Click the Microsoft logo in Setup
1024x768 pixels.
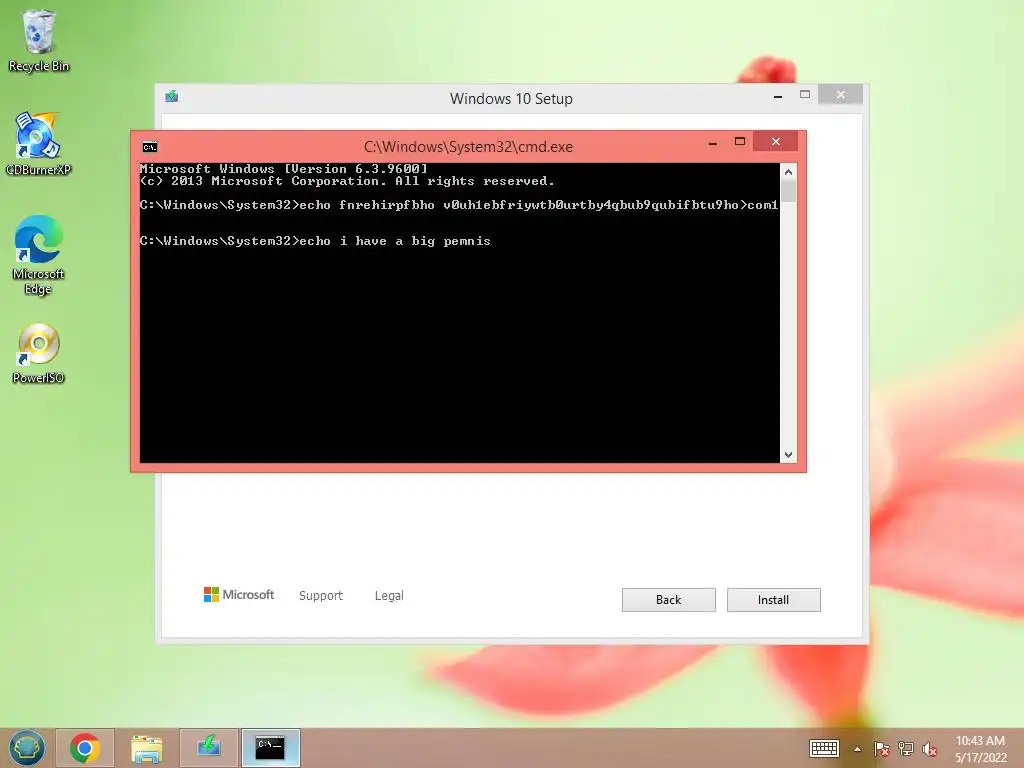click(239, 595)
